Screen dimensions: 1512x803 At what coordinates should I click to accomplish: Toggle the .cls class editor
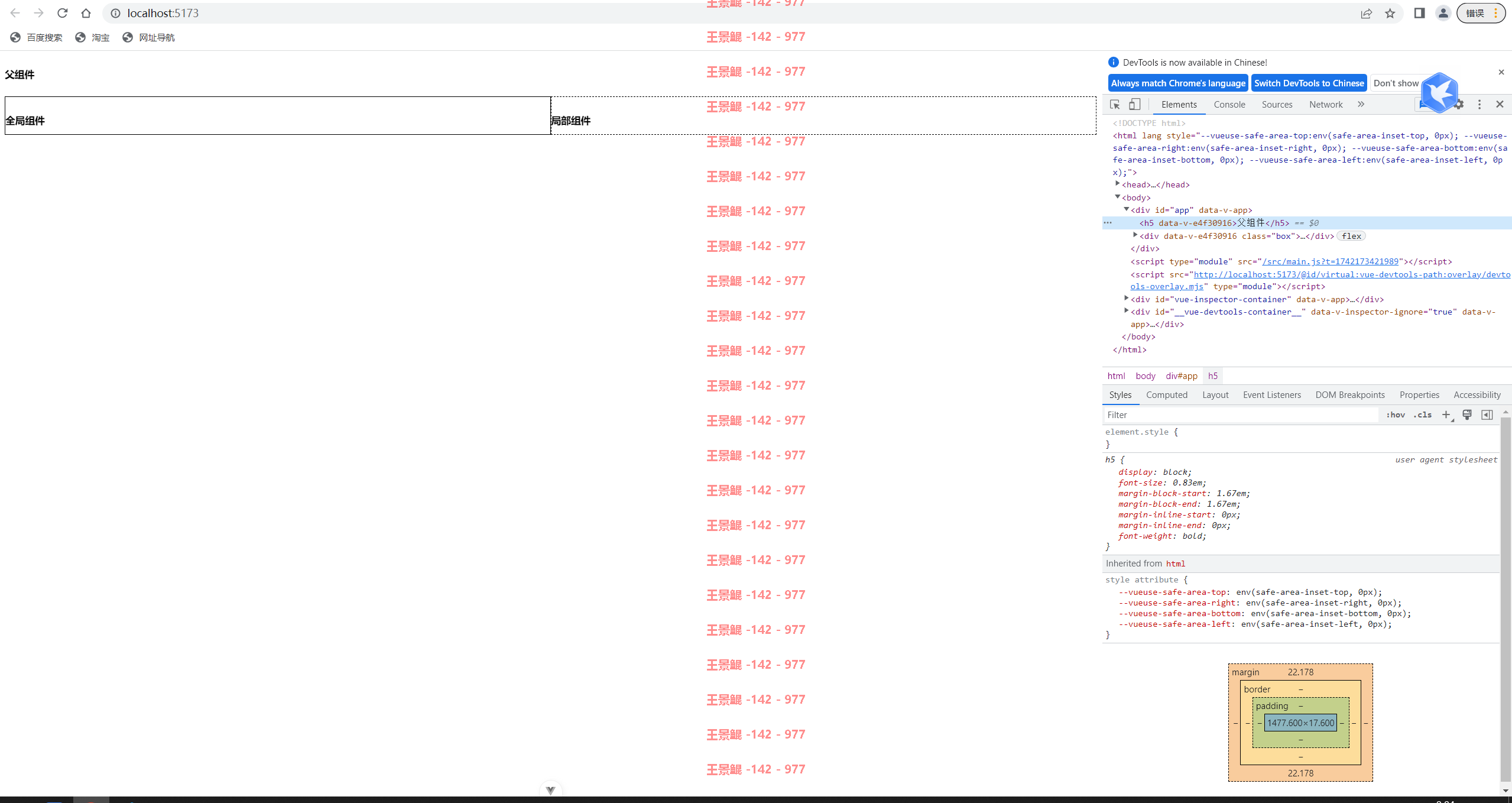[1423, 415]
